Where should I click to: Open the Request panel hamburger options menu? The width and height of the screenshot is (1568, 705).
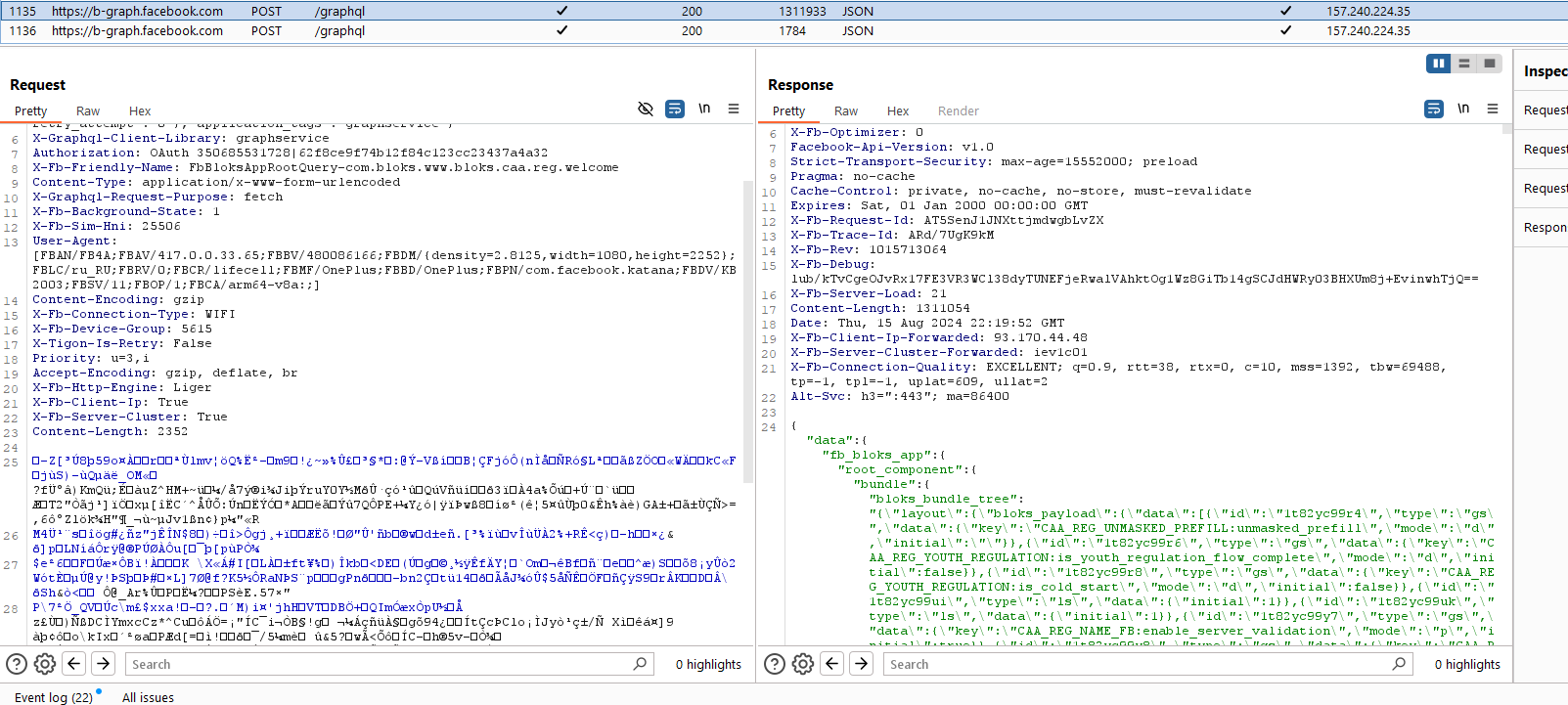734,110
